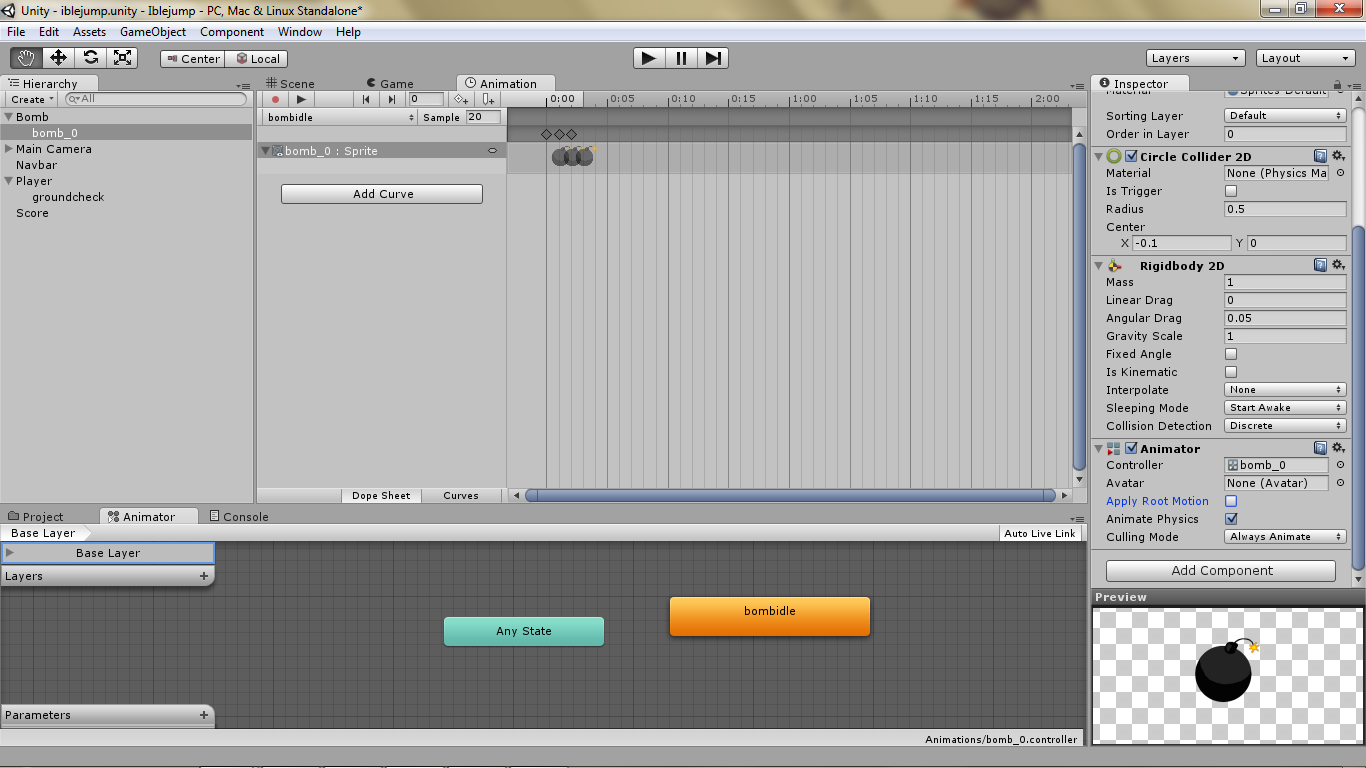Select the Scale tool

click(123, 58)
